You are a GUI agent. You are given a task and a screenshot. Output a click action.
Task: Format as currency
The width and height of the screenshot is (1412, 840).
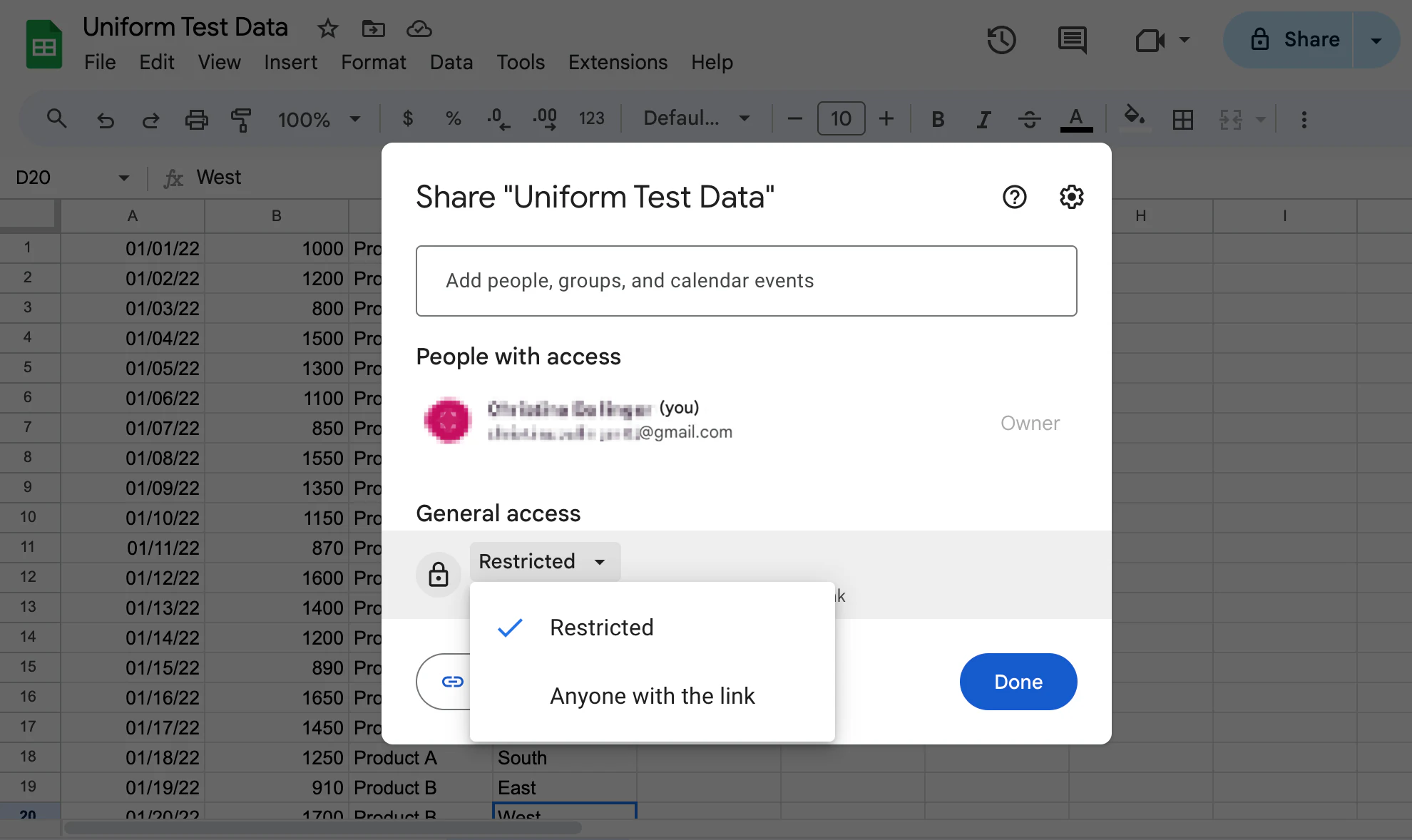click(x=407, y=118)
